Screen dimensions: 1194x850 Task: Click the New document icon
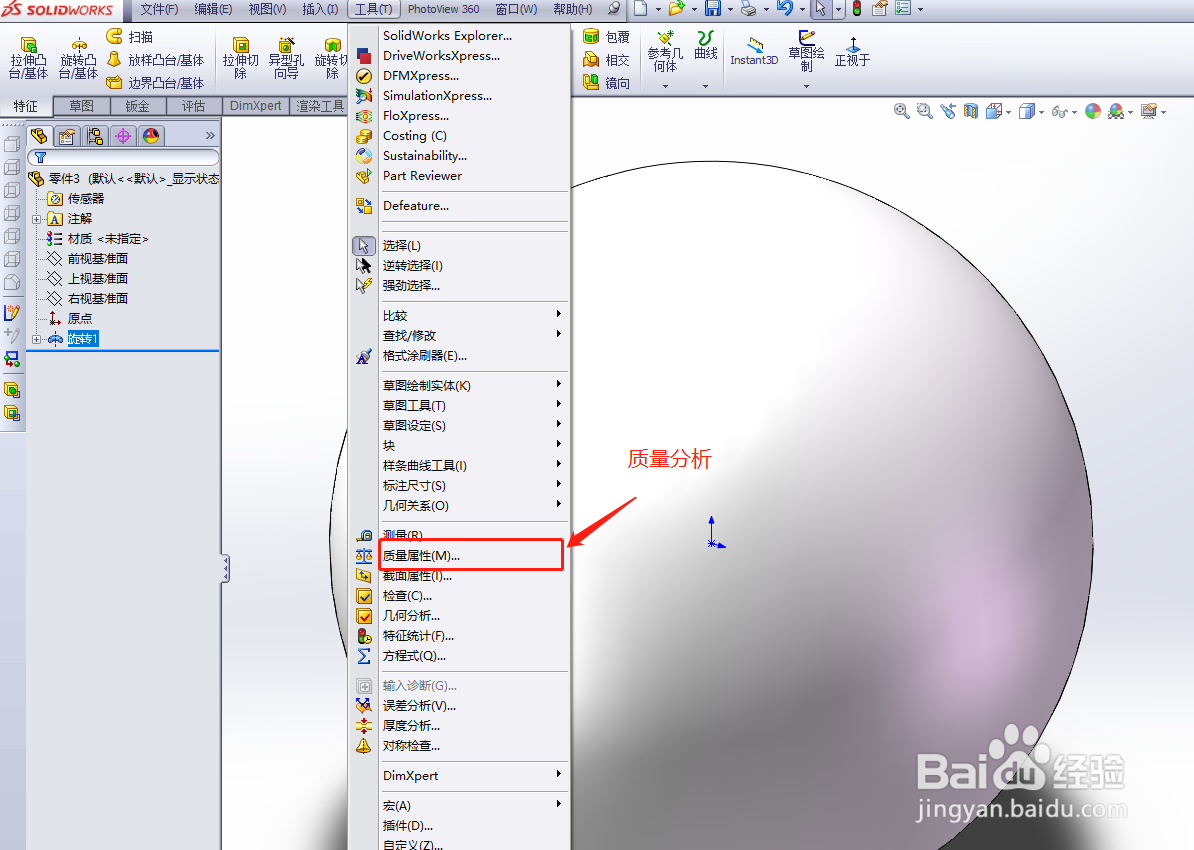tap(640, 9)
